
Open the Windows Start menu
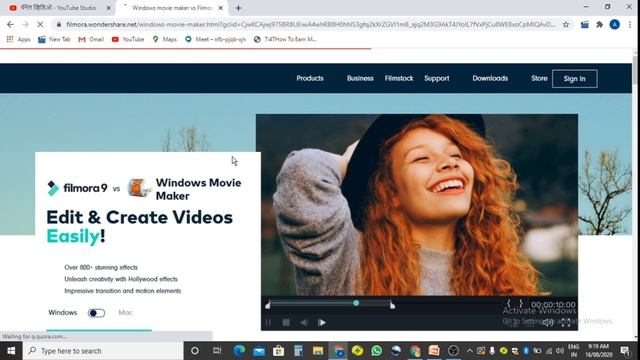point(11,351)
